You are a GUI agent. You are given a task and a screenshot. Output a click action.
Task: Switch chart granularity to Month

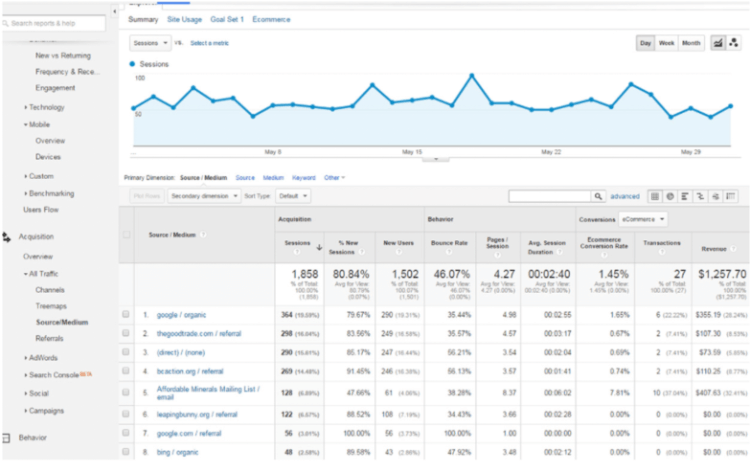691,43
